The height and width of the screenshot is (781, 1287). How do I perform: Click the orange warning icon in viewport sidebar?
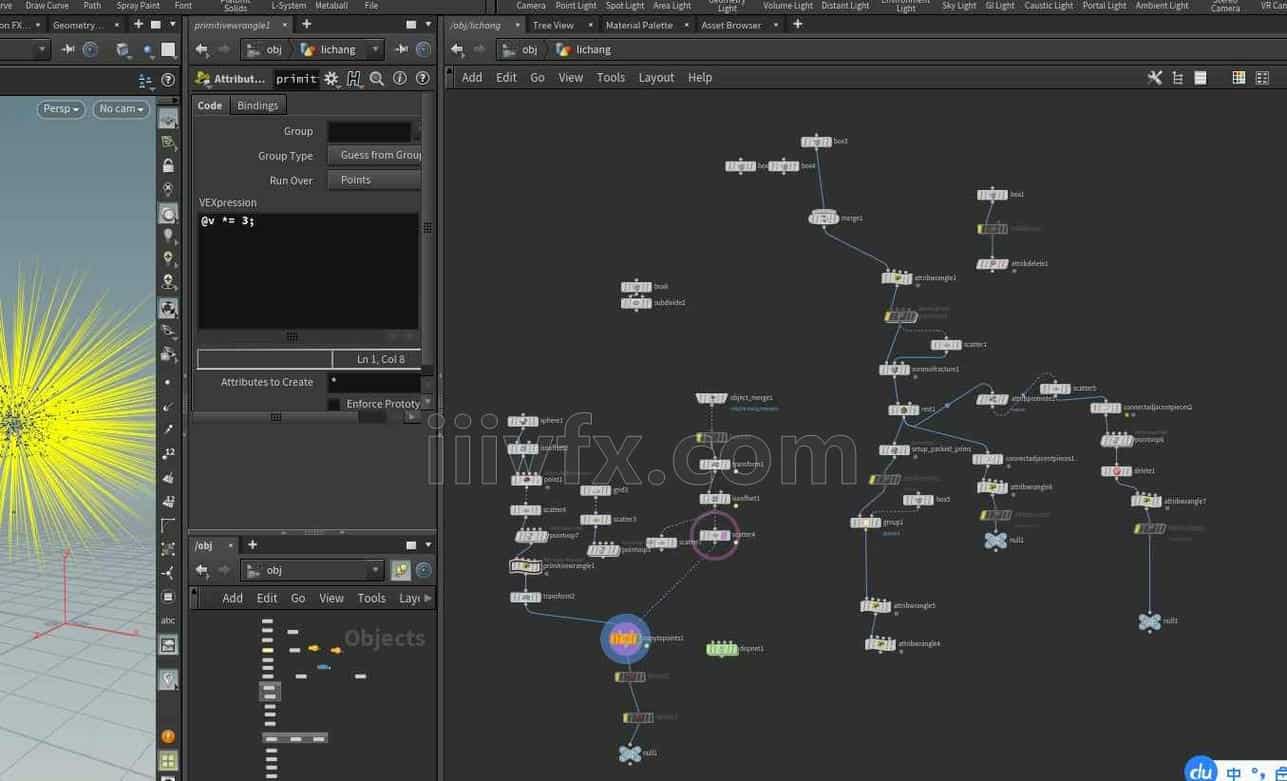click(x=168, y=737)
